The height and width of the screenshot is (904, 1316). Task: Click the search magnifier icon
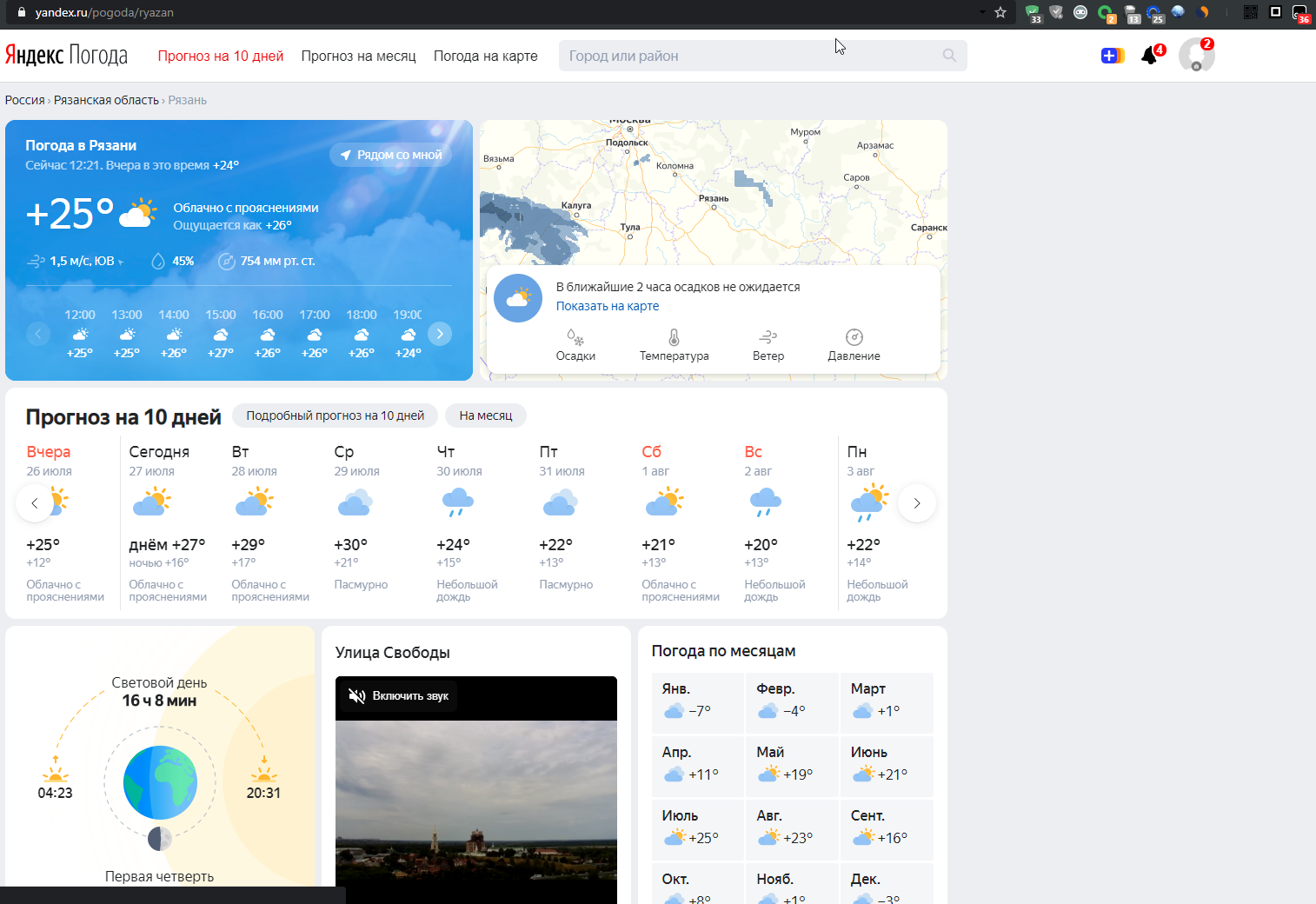[948, 55]
